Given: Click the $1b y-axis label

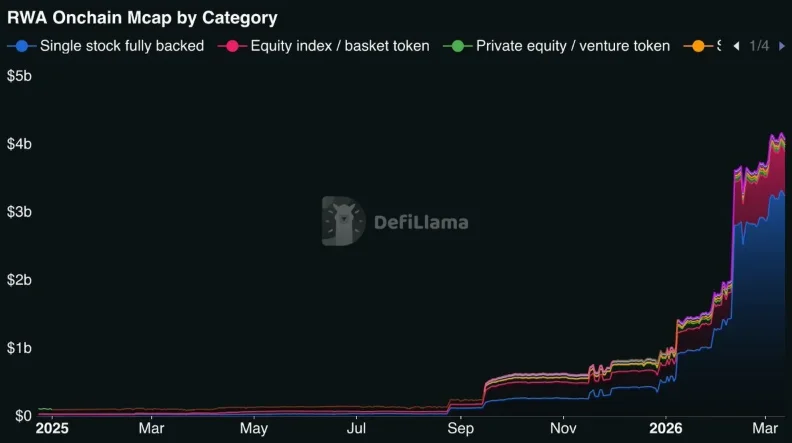Looking at the screenshot, I should pos(19,348).
